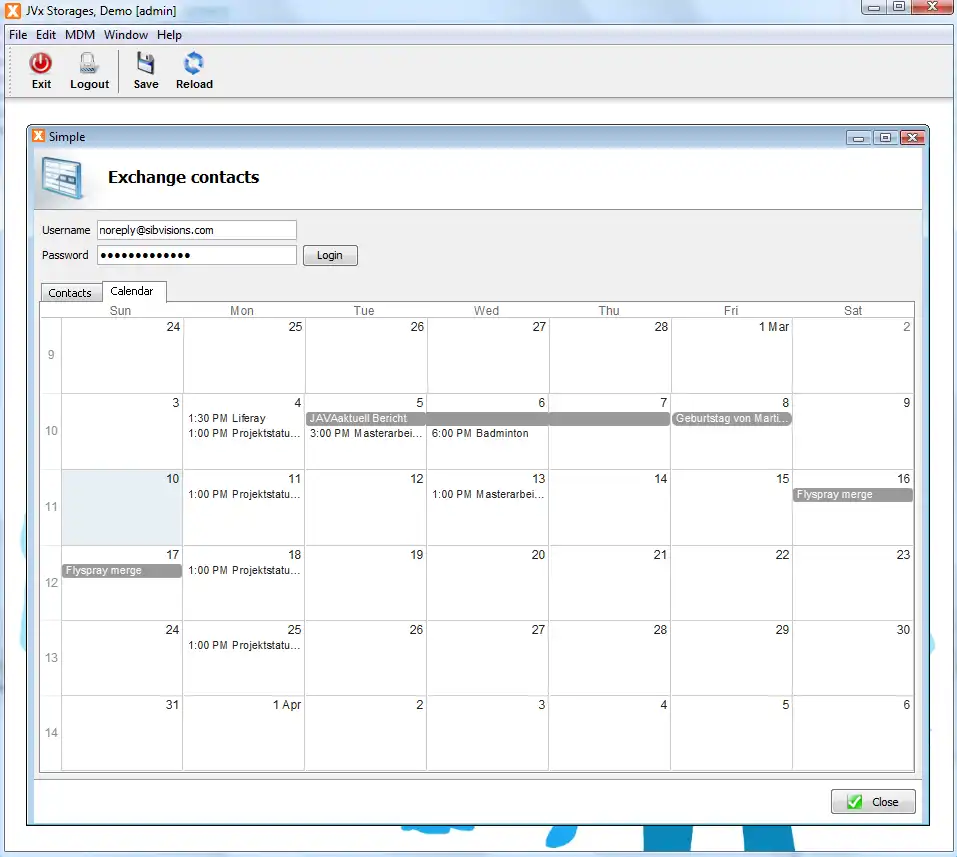Click the Sat column header
The width and height of the screenshot is (957, 857).
pos(853,310)
